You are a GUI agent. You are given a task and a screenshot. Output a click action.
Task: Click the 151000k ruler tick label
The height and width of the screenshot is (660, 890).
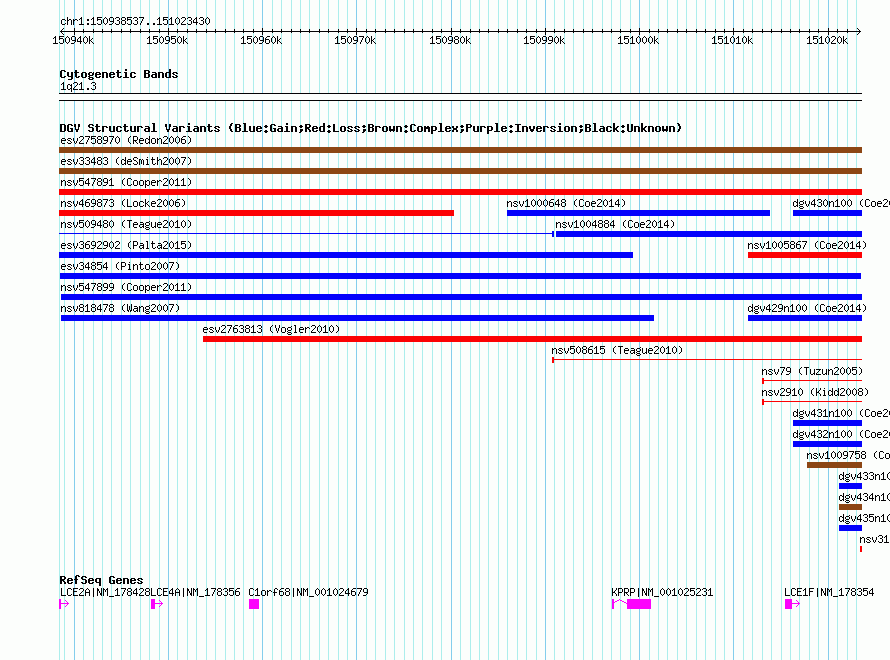coord(638,40)
